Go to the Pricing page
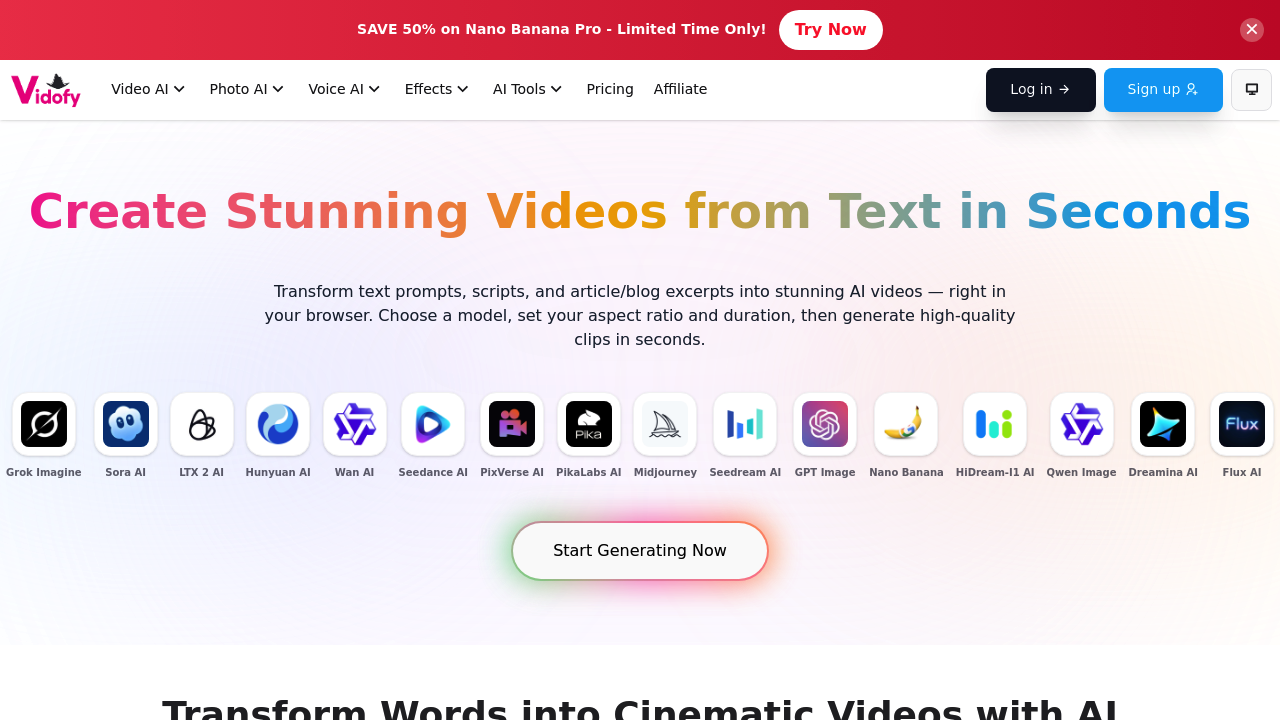The height and width of the screenshot is (720, 1280). [610, 89]
